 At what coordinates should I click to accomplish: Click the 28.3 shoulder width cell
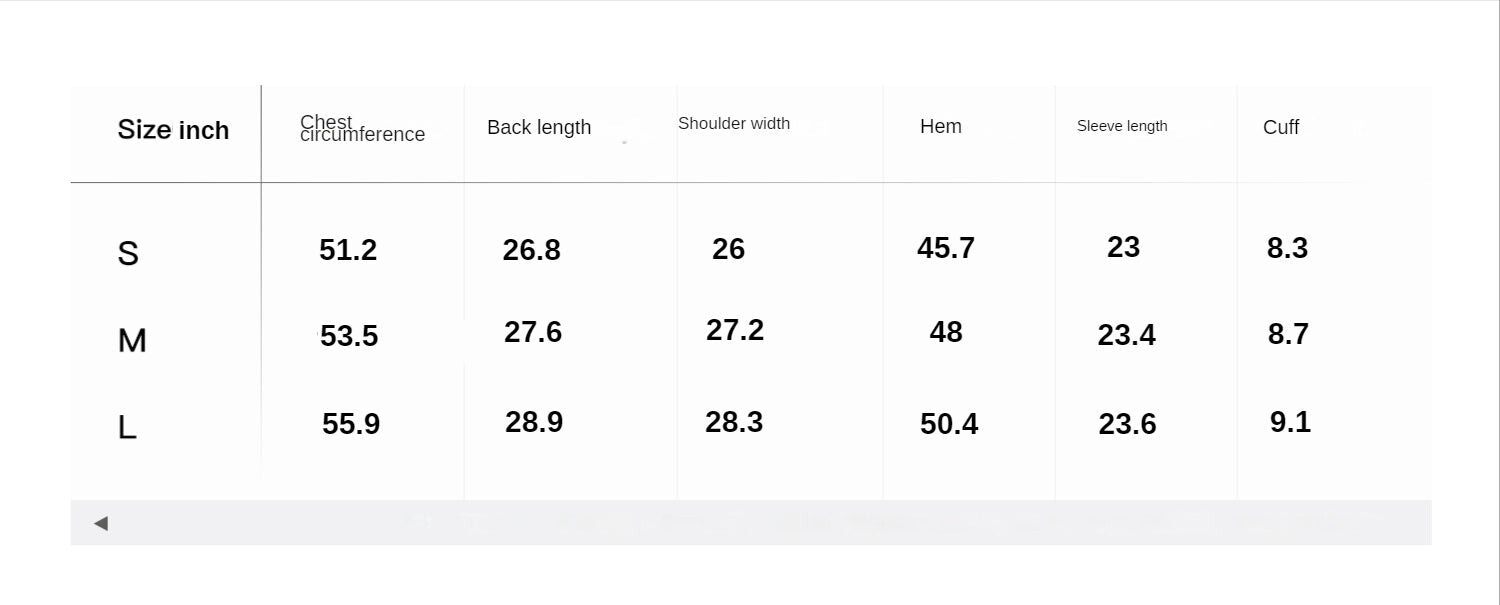pyautogui.click(x=734, y=422)
